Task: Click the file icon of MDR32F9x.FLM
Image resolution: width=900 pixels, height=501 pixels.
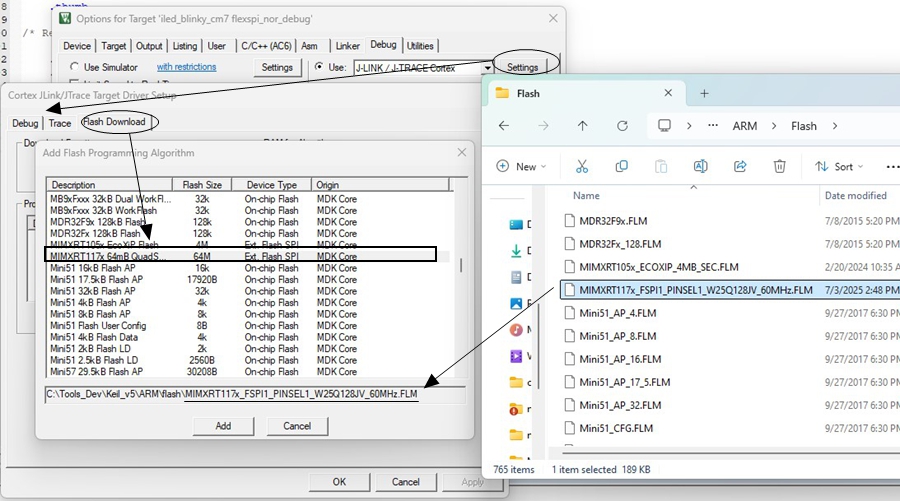Action: (569, 221)
